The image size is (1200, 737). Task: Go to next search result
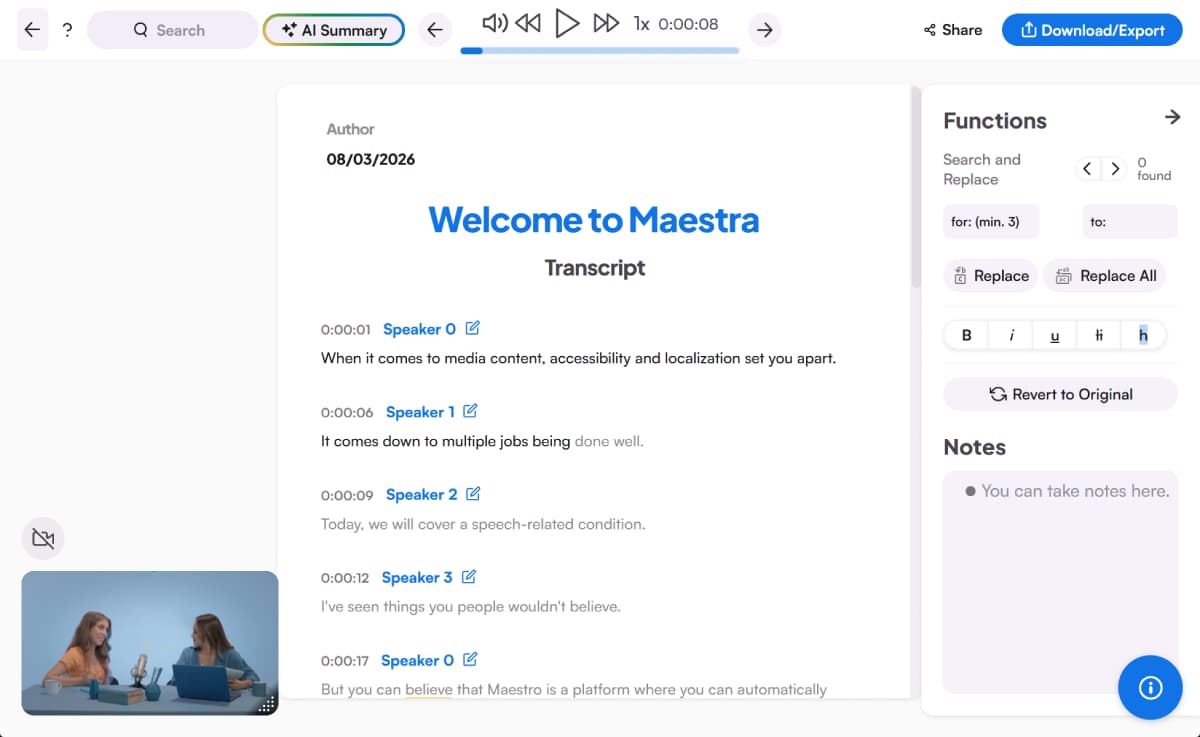click(x=1115, y=169)
